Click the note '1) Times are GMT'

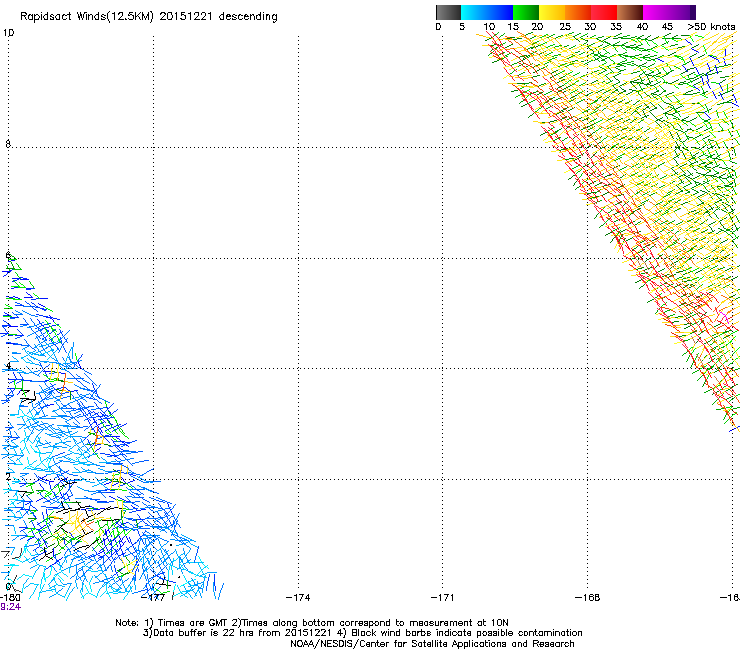click(186, 623)
